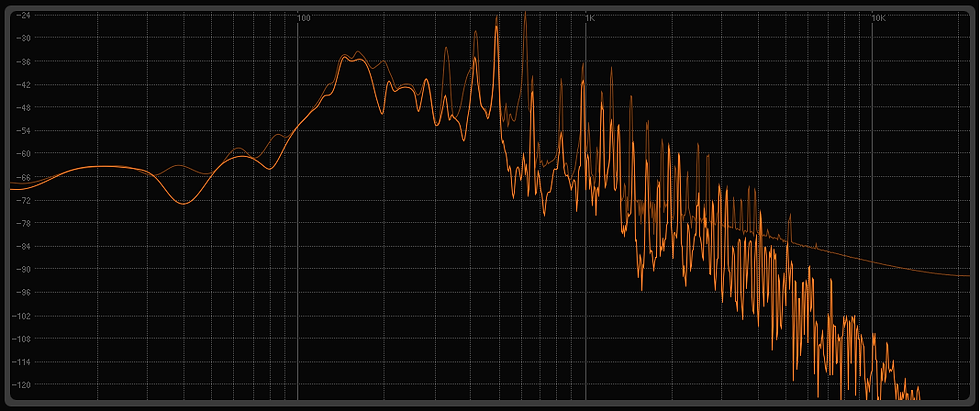Click the -42 dB scale label
980x411 pixels.
[25, 84]
